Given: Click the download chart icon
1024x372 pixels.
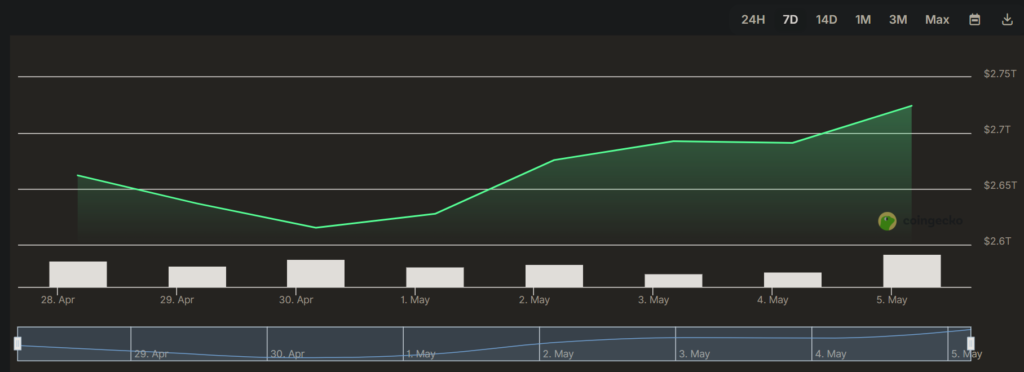Looking at the screenshot, I should [x=1007, y=20].
